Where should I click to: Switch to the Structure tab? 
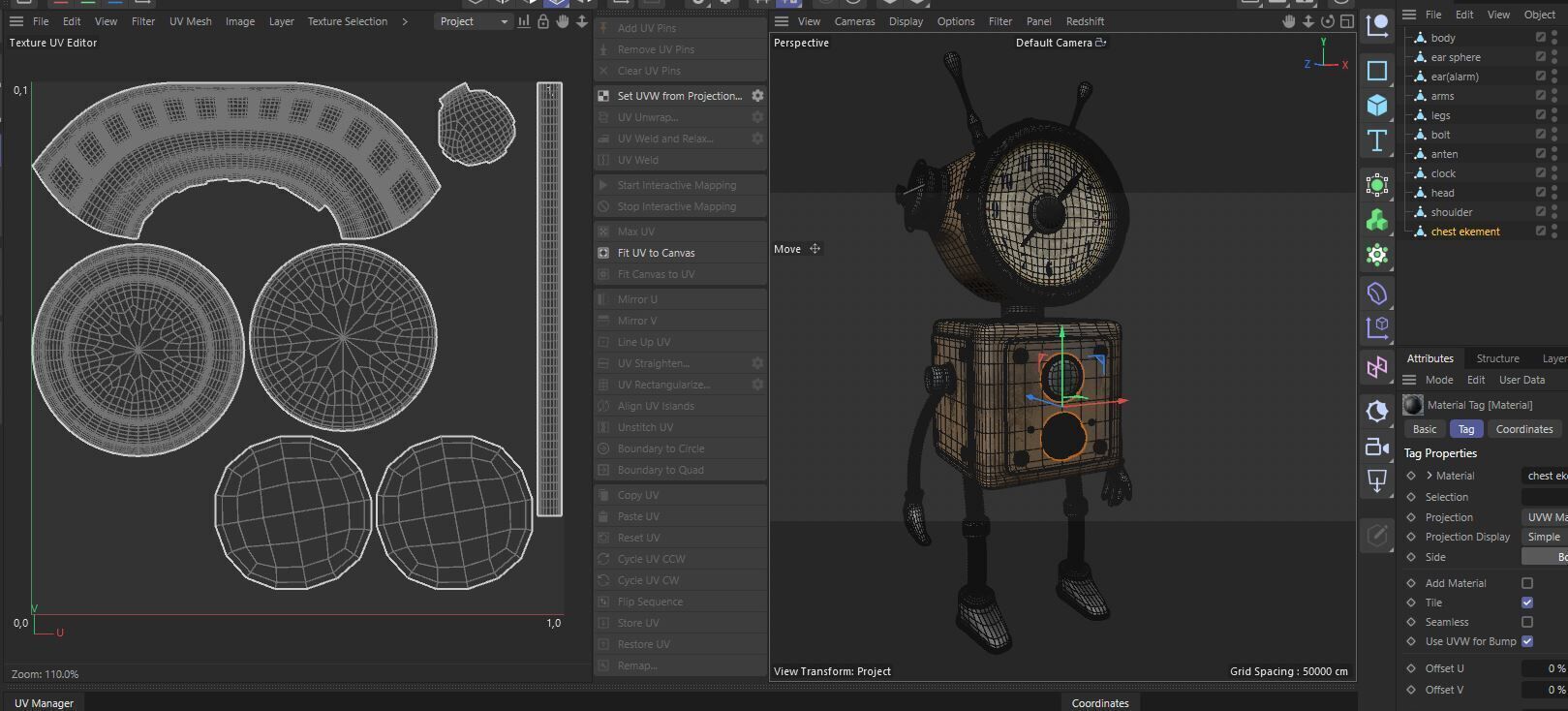tap(1497, 358)
